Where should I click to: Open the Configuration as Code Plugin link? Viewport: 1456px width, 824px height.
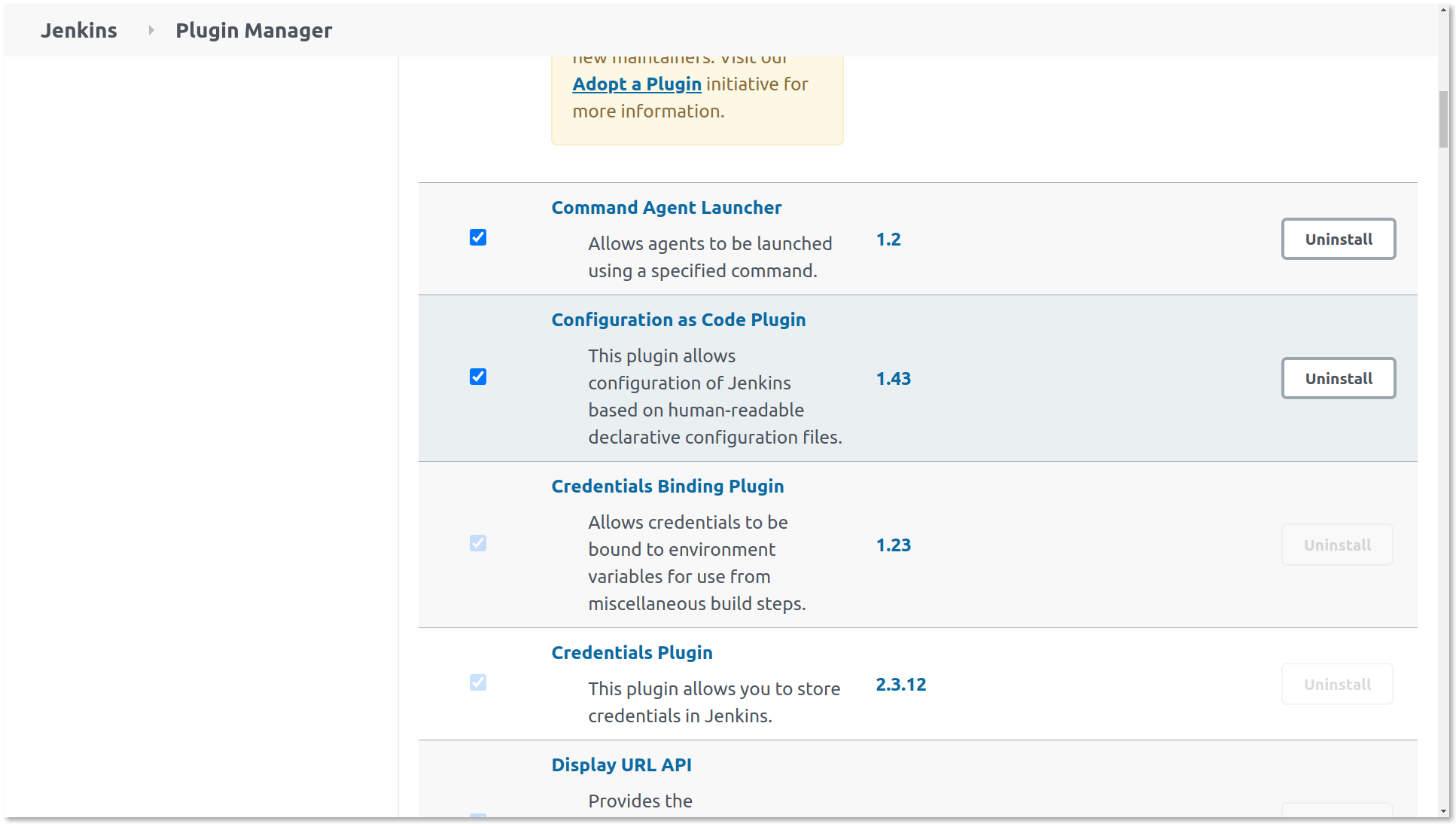[x=678, y=319]
